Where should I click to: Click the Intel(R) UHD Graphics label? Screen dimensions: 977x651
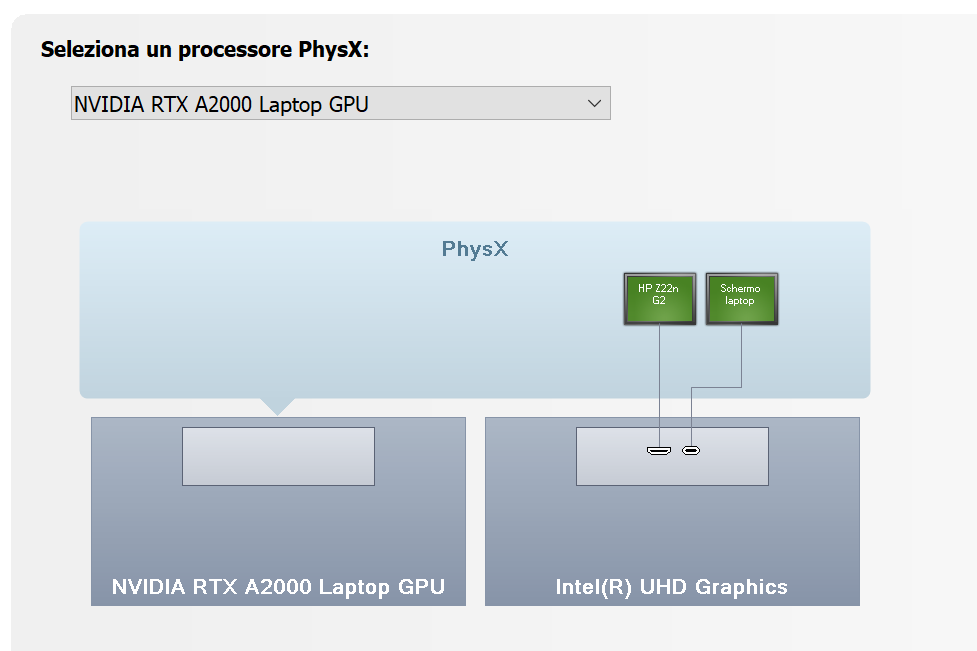671,587
